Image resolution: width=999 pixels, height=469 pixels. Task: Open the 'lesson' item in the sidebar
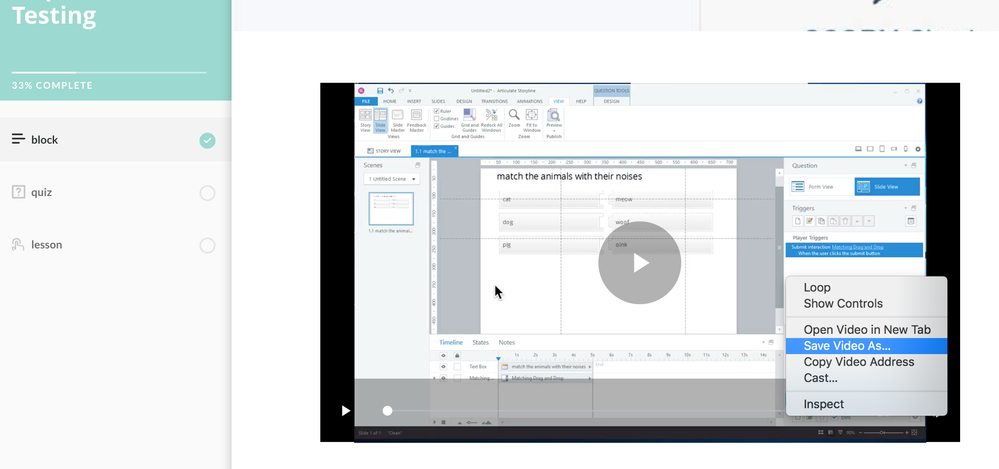click(115, 245)
